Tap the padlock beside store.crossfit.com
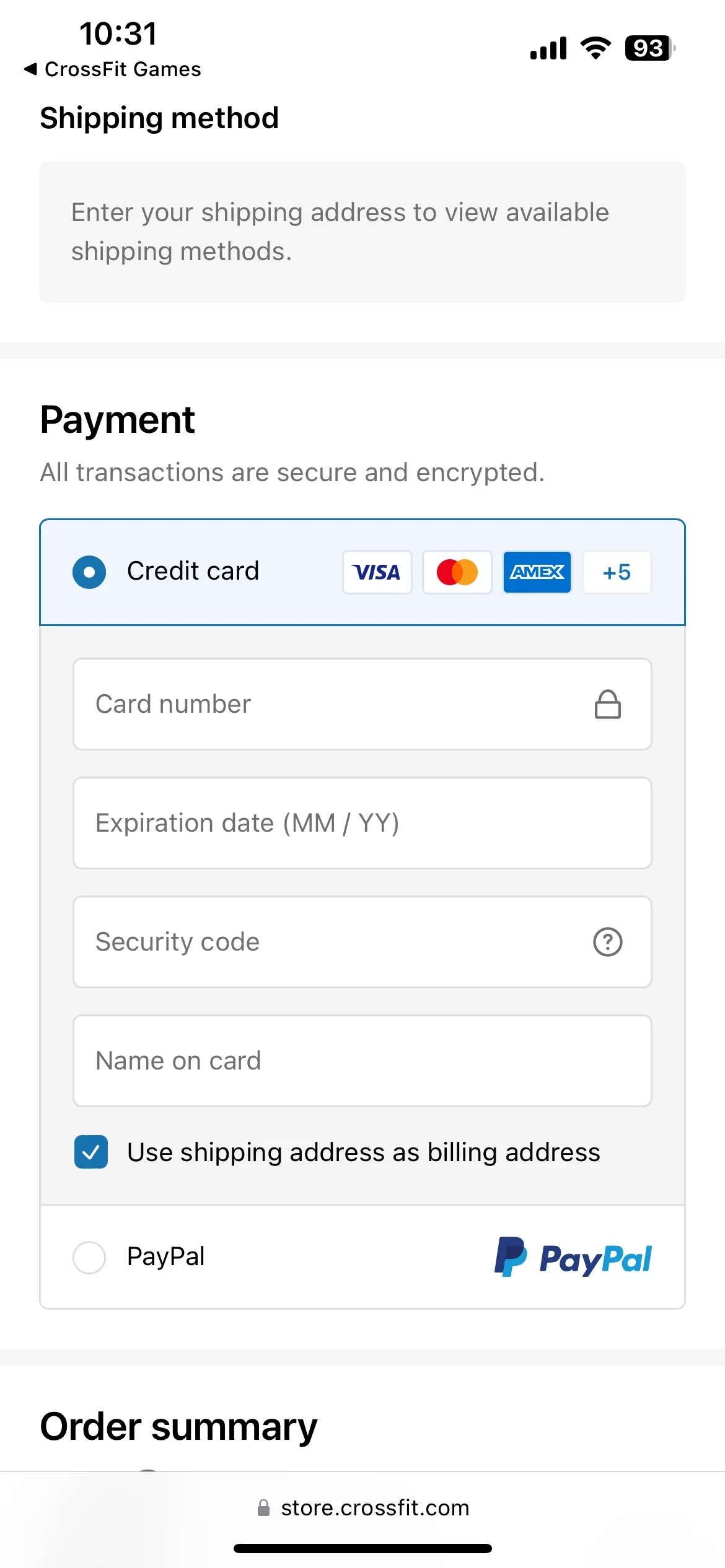Screen dimensions: 725x1568 (263, 1507)
